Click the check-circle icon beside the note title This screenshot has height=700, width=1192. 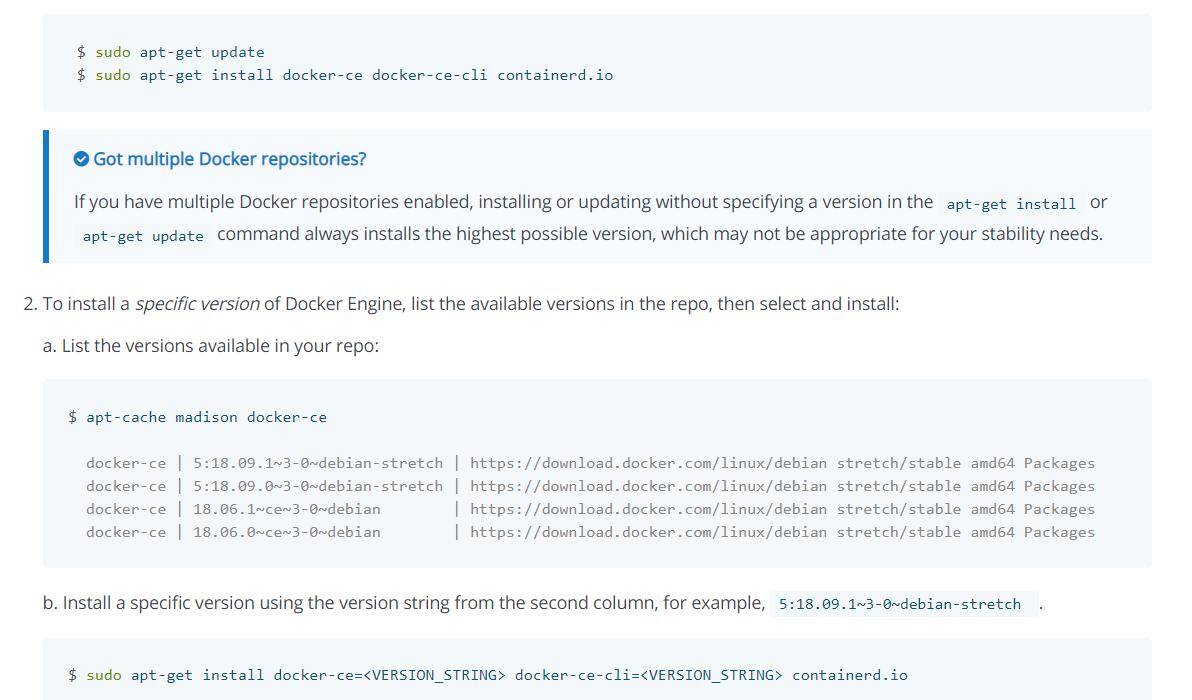(x=82, y=159)
